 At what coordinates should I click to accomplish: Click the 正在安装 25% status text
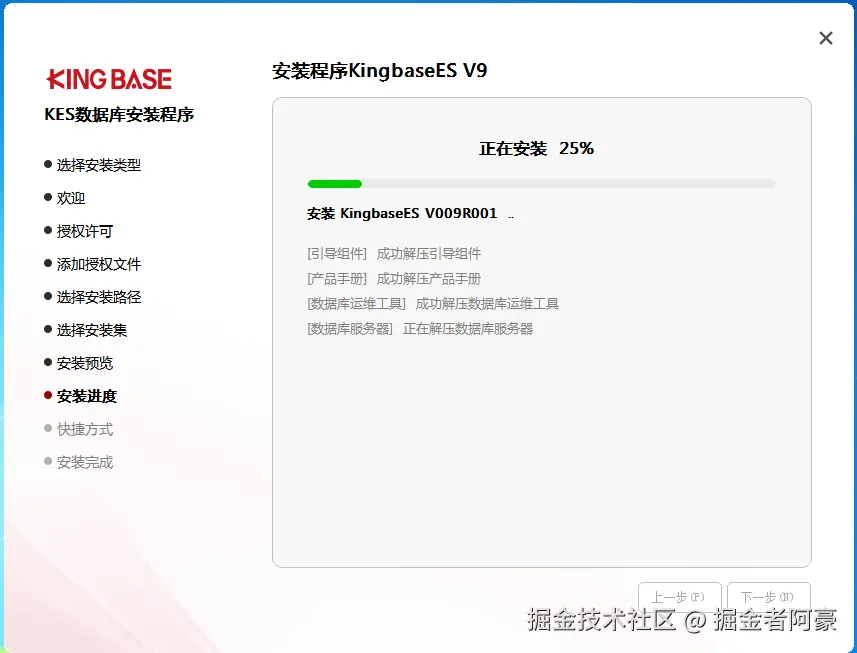click(x=537, y=149)
